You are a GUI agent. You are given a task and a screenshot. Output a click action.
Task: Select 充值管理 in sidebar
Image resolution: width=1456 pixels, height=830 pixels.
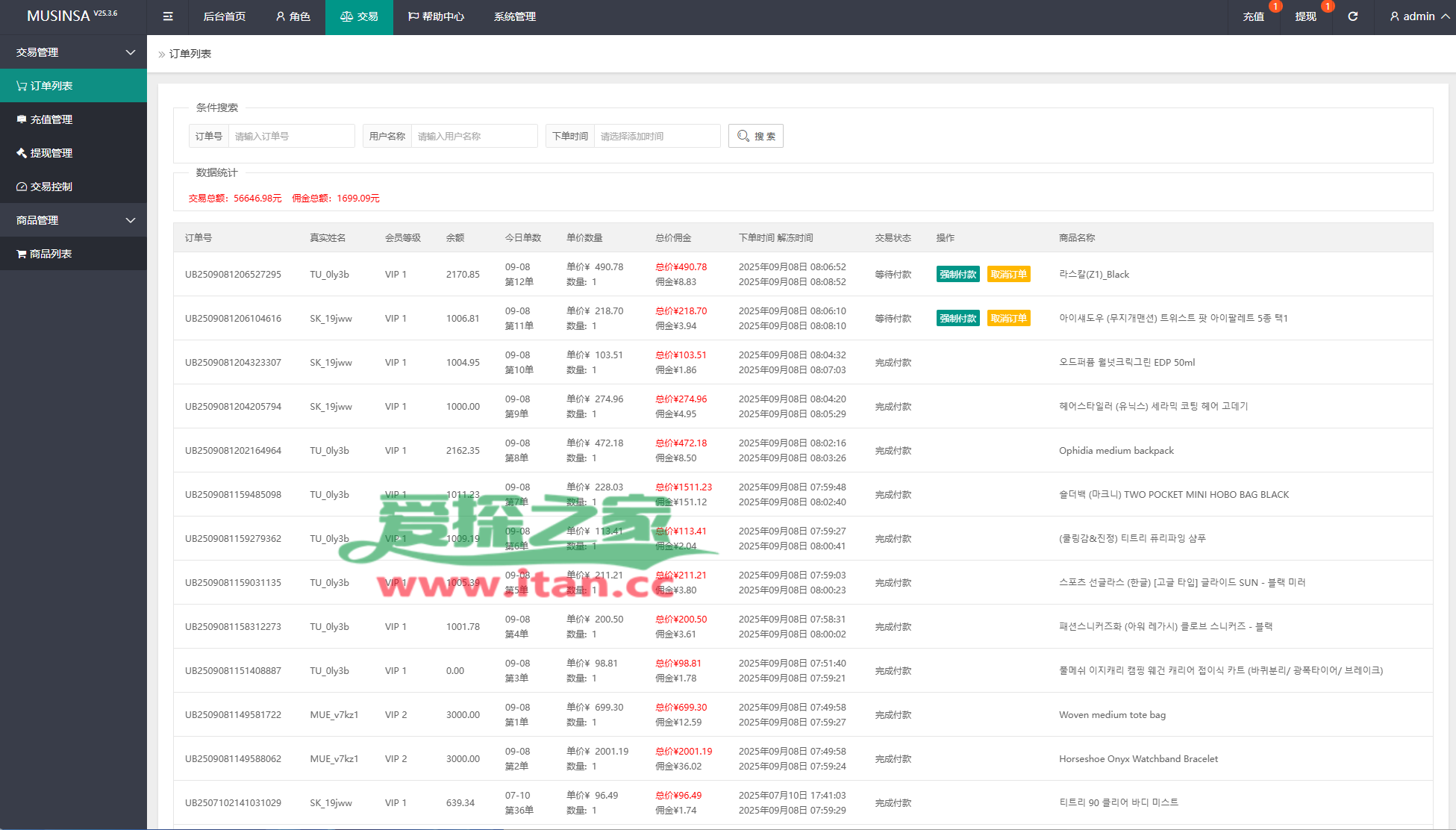coord(51,119)
